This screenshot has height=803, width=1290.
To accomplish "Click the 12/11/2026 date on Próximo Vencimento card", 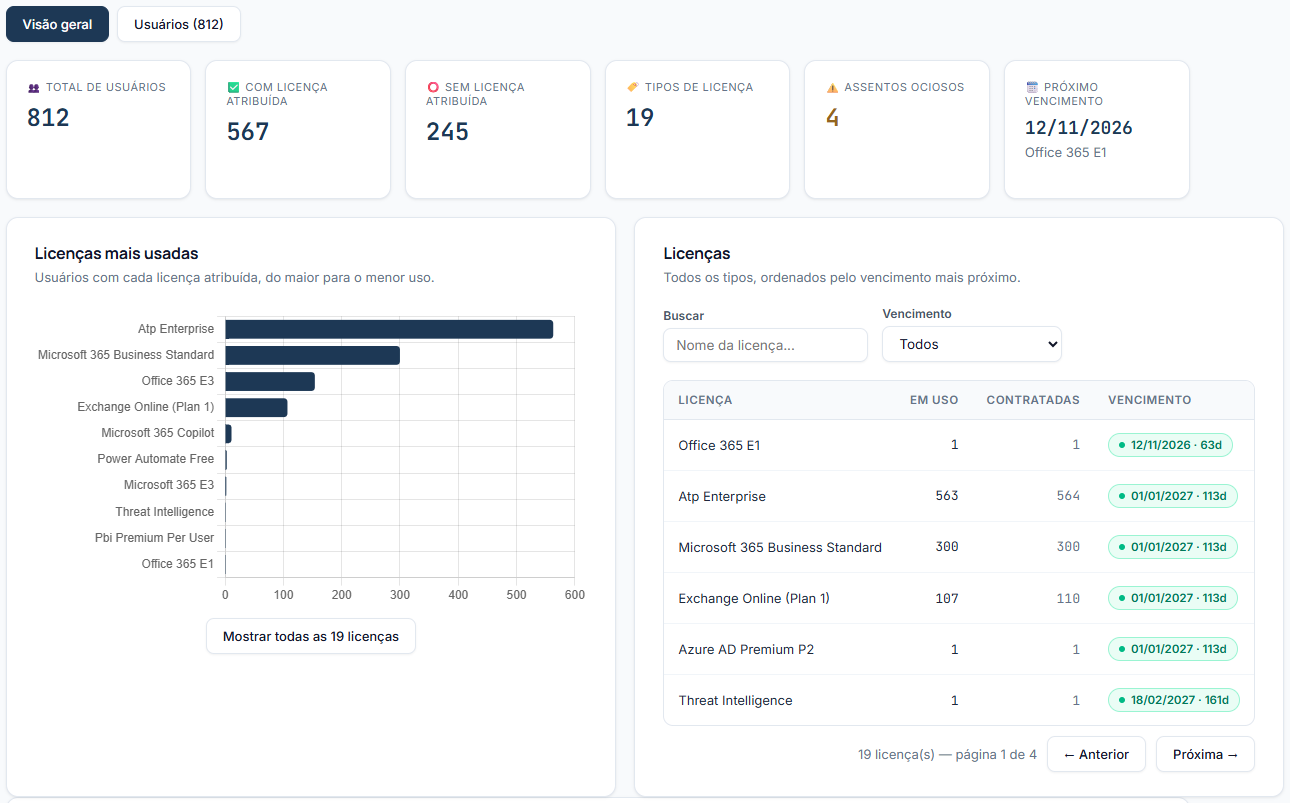I will click(x=1079, y=128).
